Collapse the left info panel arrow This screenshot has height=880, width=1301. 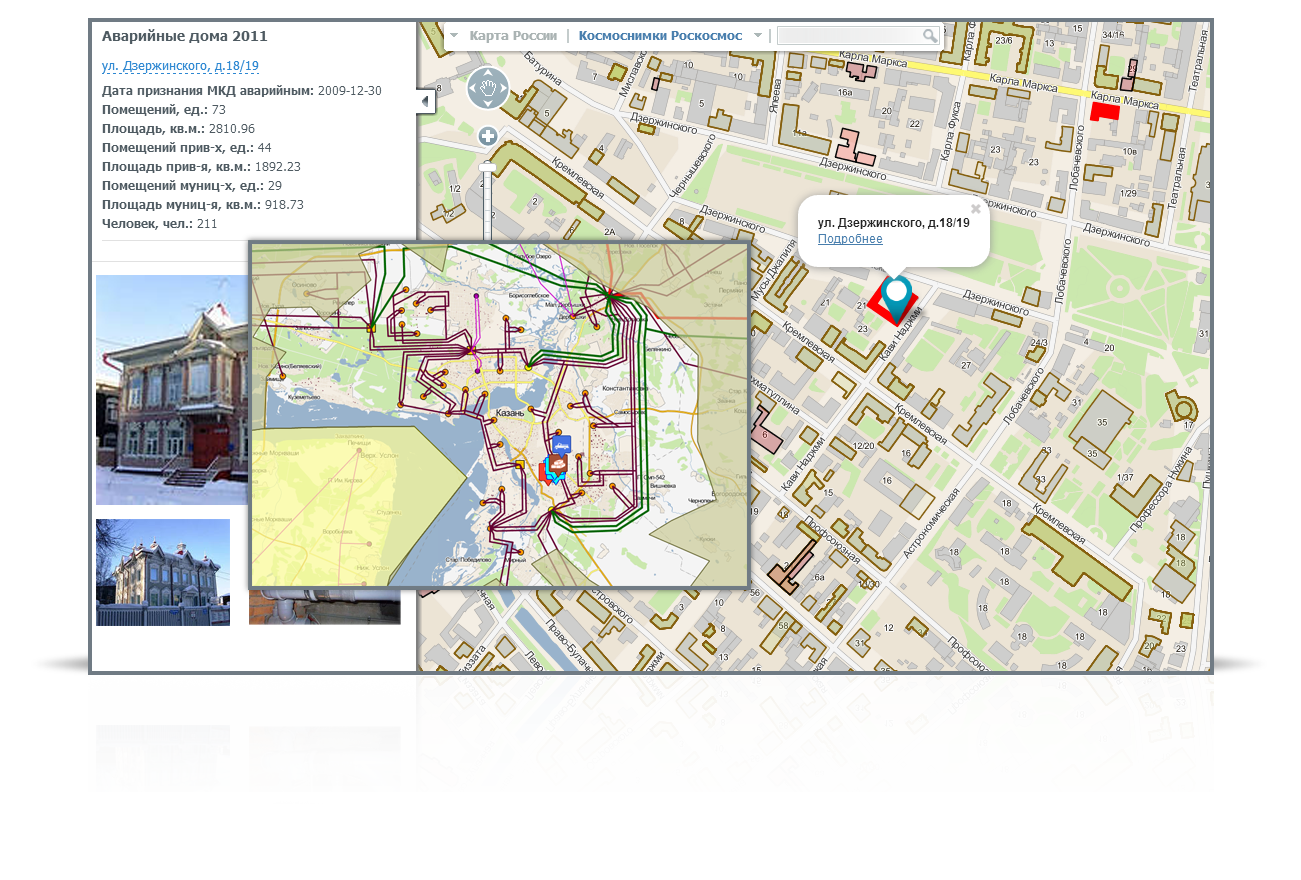[426, 101]
